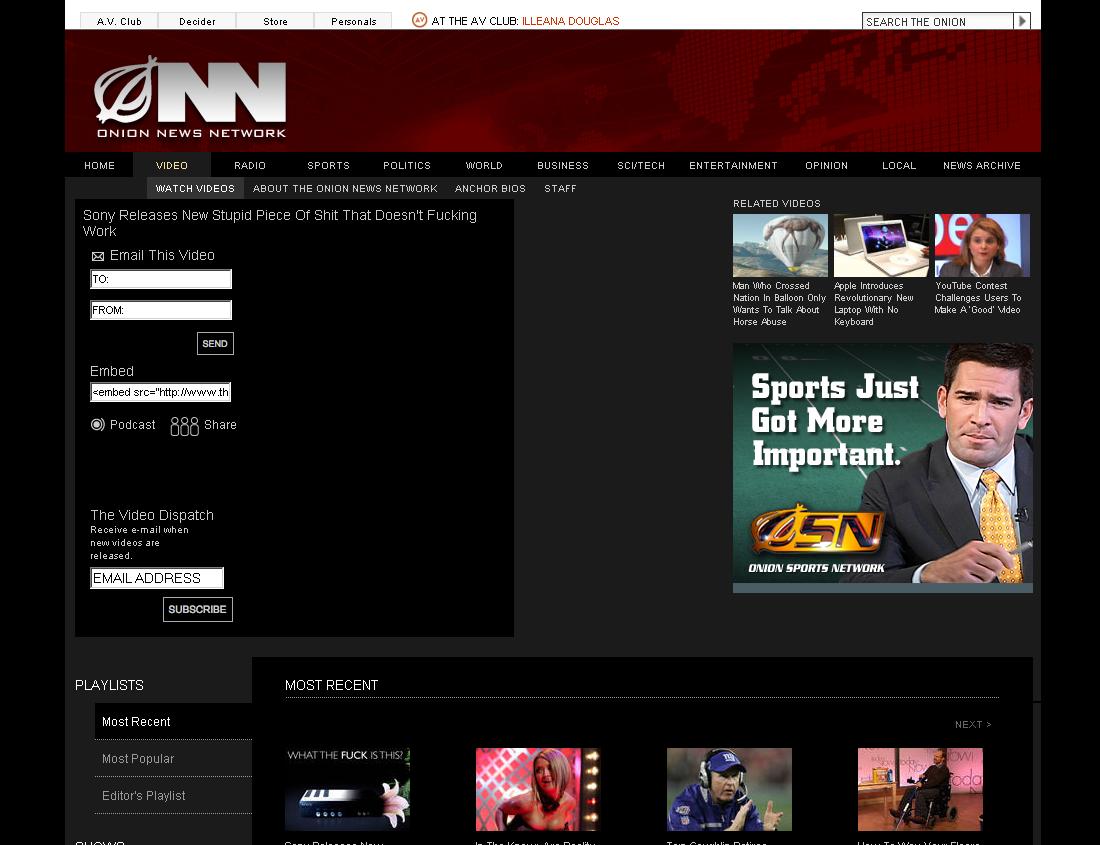This screenshot has height=845, width=1100.
Task: Click Apple Introduces Revolutionary New Laptop title
Action: (874, 304)
